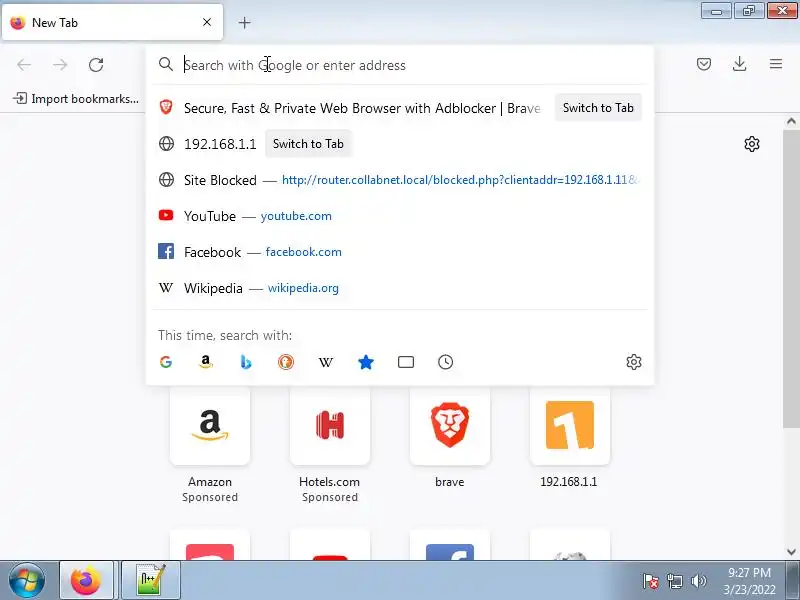Open search settings gear in dropdown
Viewport: 800px width, 600px height.
tap(634, 362)
